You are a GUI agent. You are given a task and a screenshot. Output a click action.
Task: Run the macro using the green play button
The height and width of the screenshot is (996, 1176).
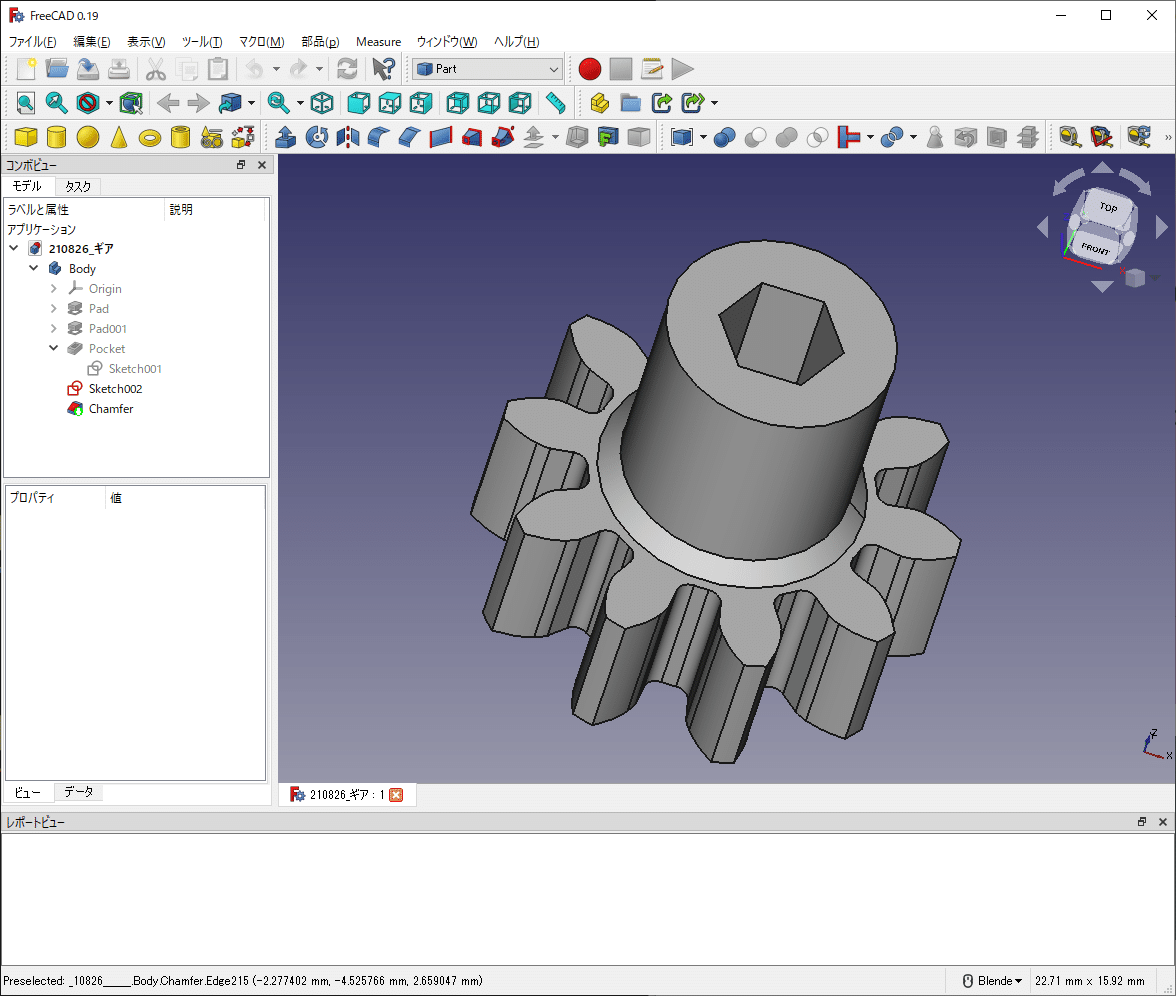tap(684, 68)
